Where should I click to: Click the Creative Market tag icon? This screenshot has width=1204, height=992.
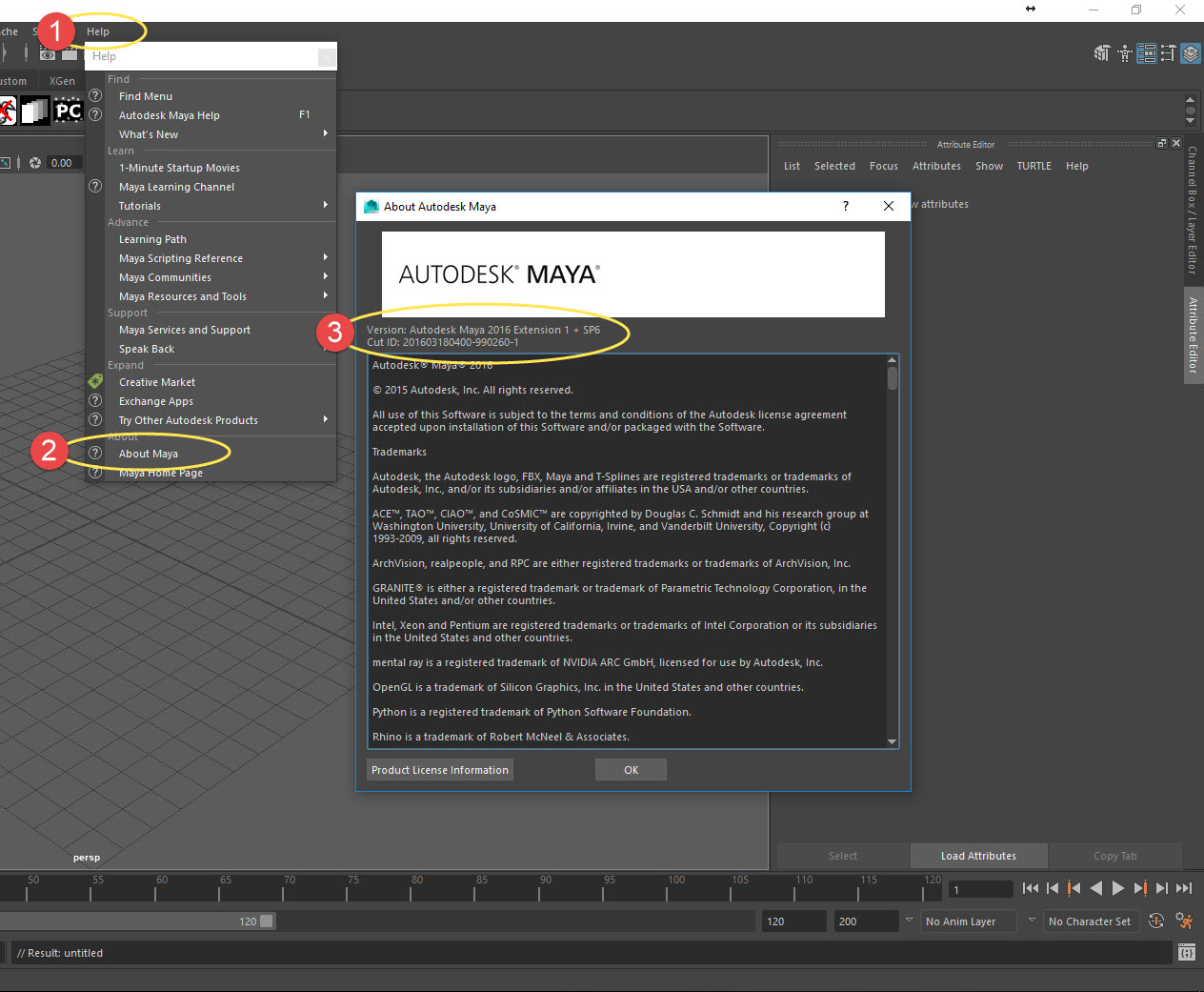pyautogui.click(x=95, y=381)
